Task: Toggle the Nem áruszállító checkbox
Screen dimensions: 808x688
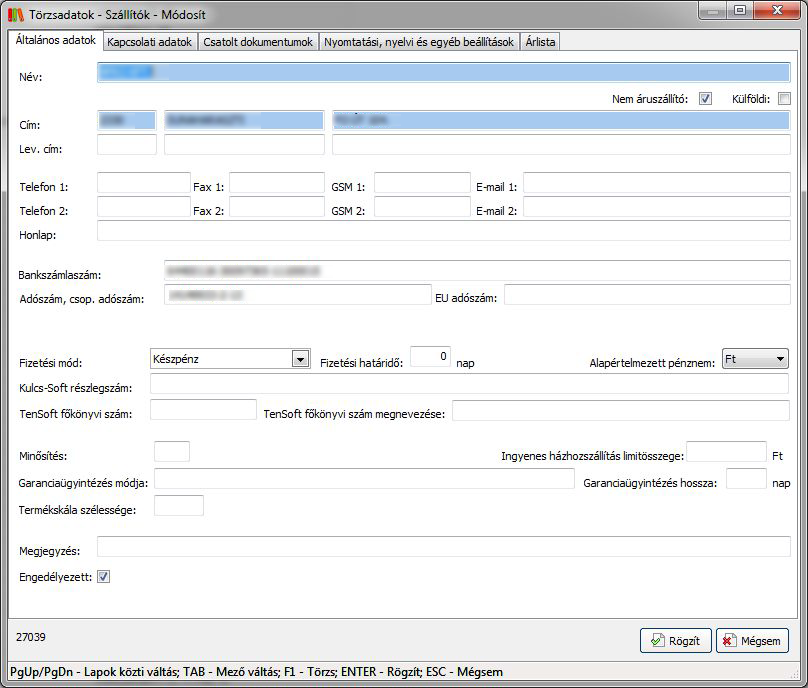Action: (x=705, y=99)
